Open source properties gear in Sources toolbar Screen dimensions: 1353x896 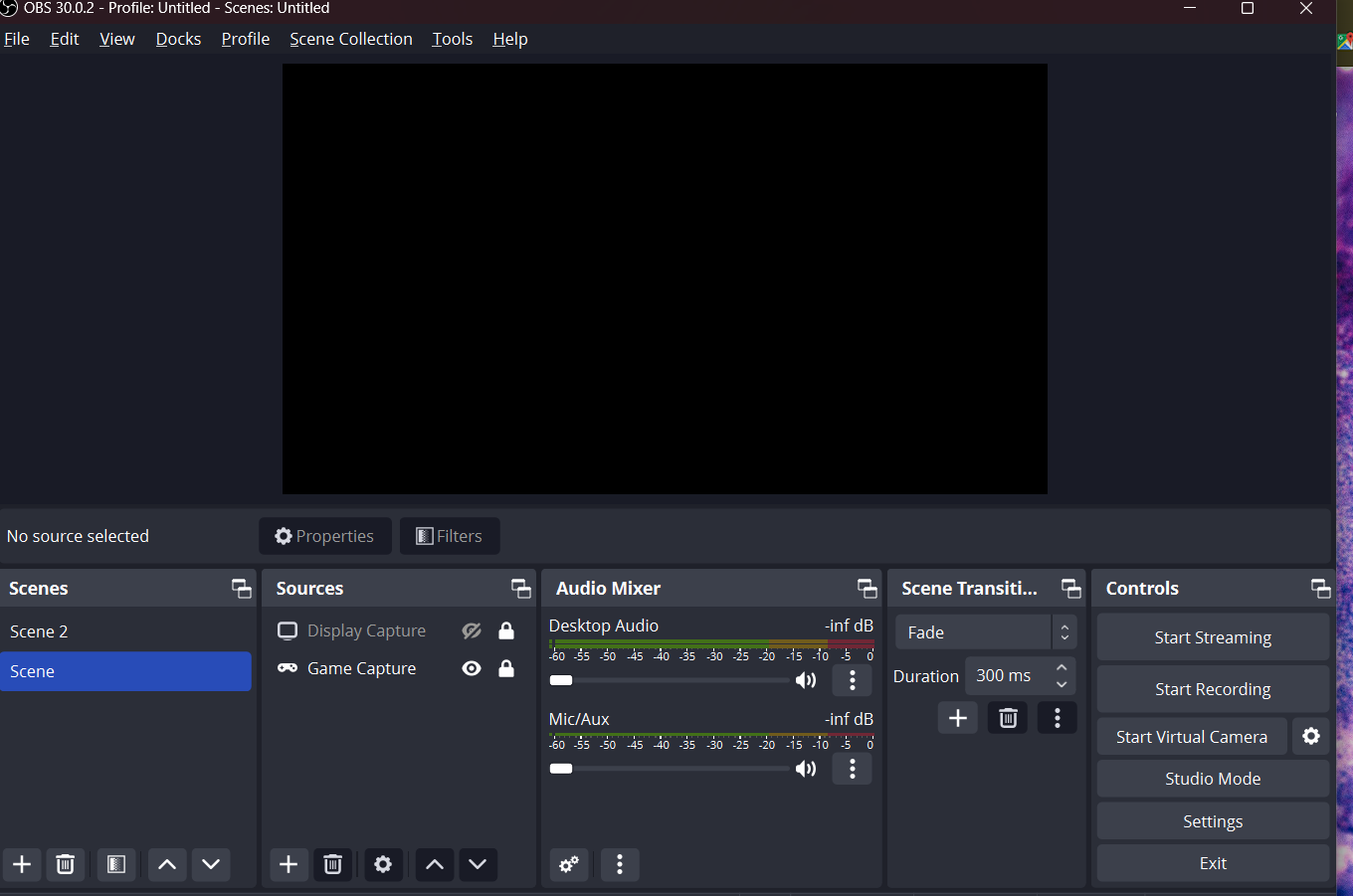pyautogui.click(x=383, y=864)
